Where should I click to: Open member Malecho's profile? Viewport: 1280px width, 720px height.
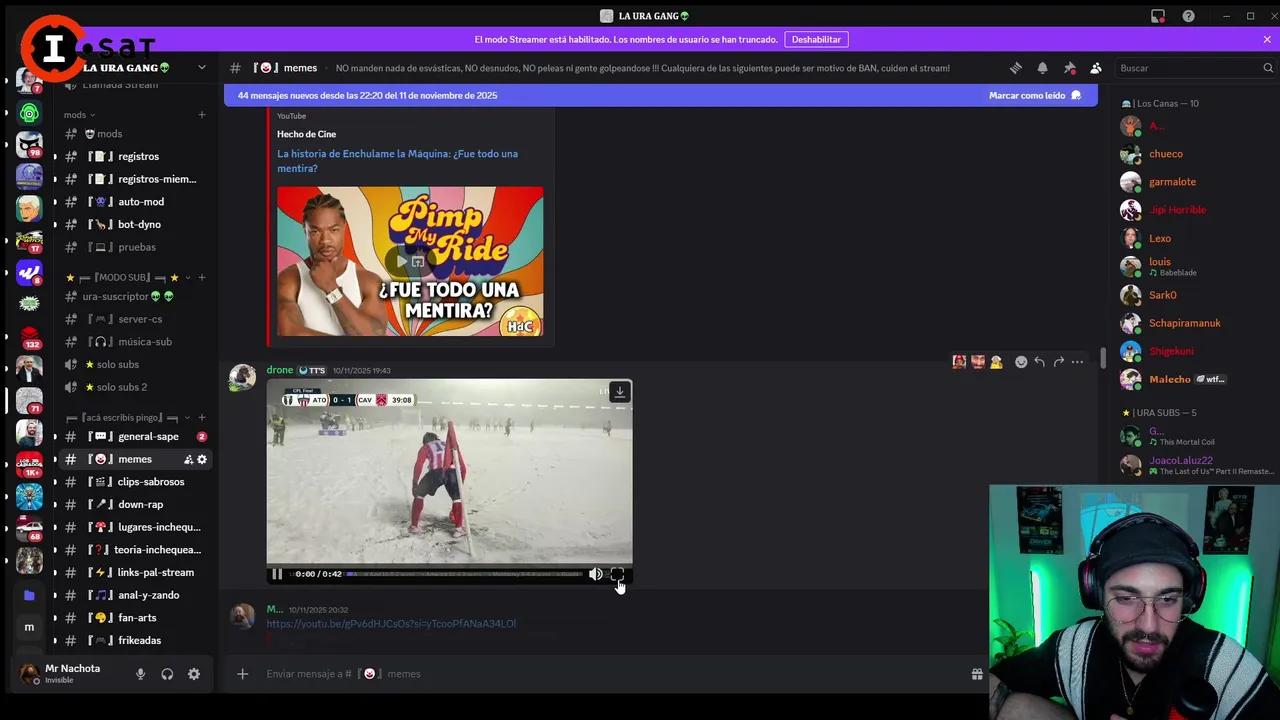click(x=1170, y=379)
